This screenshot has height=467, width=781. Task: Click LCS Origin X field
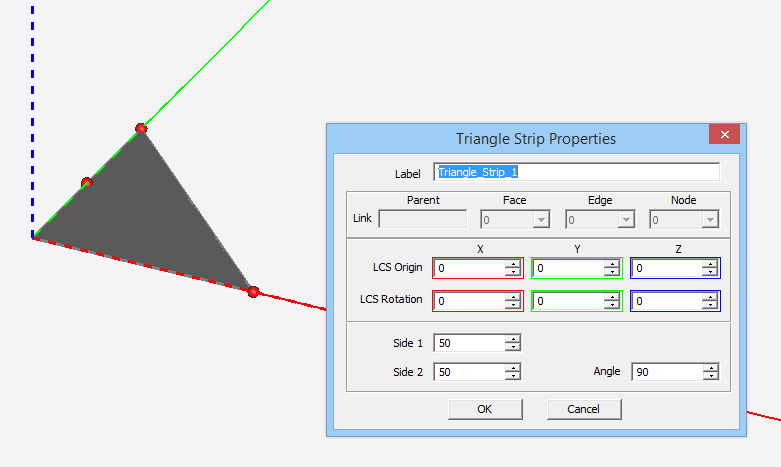pyautogui.click(x=470, y=268)
